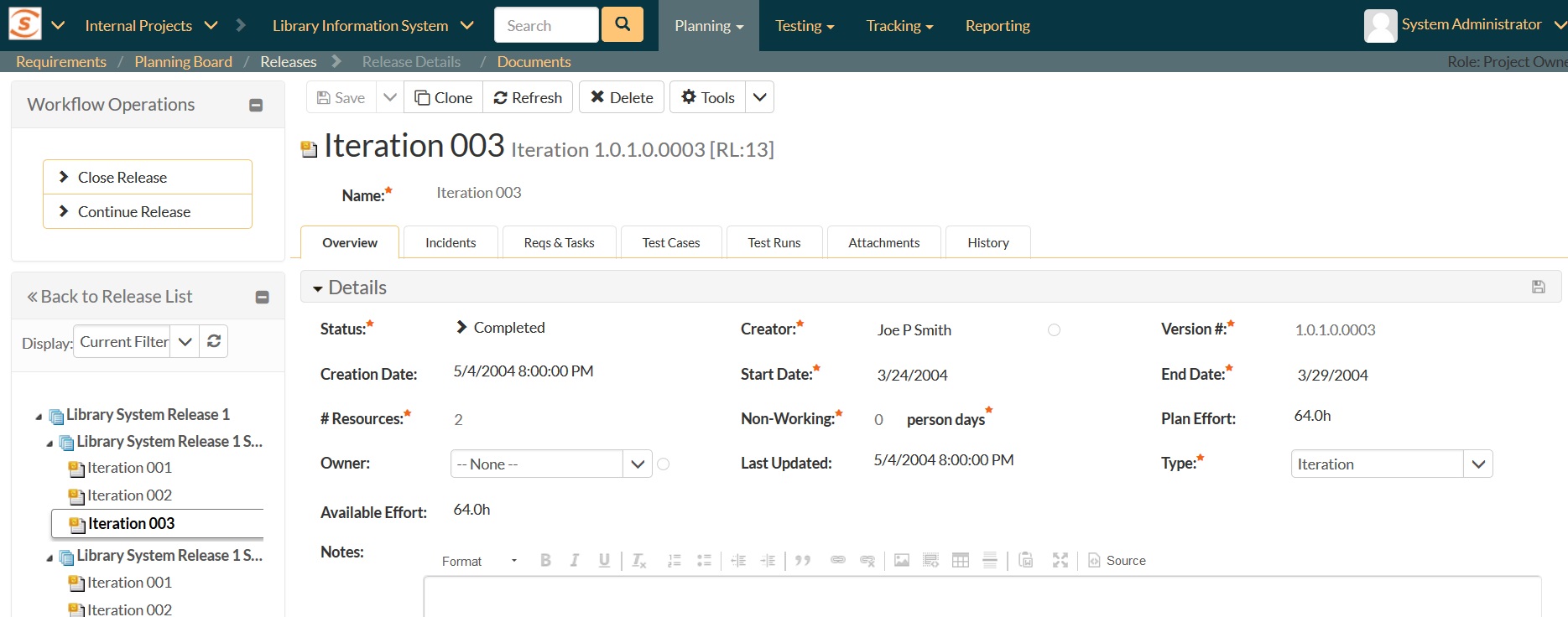Click in the Search input field

point(547,25)
